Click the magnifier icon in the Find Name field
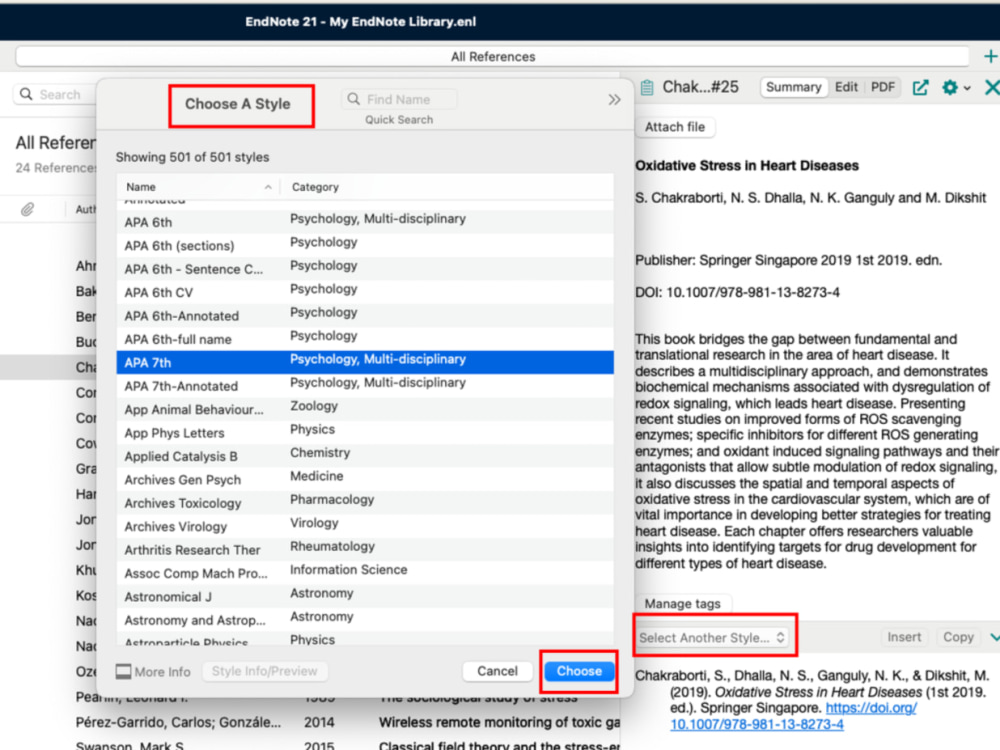This screenshot has width=1000, height=750. tap(353, 99)
